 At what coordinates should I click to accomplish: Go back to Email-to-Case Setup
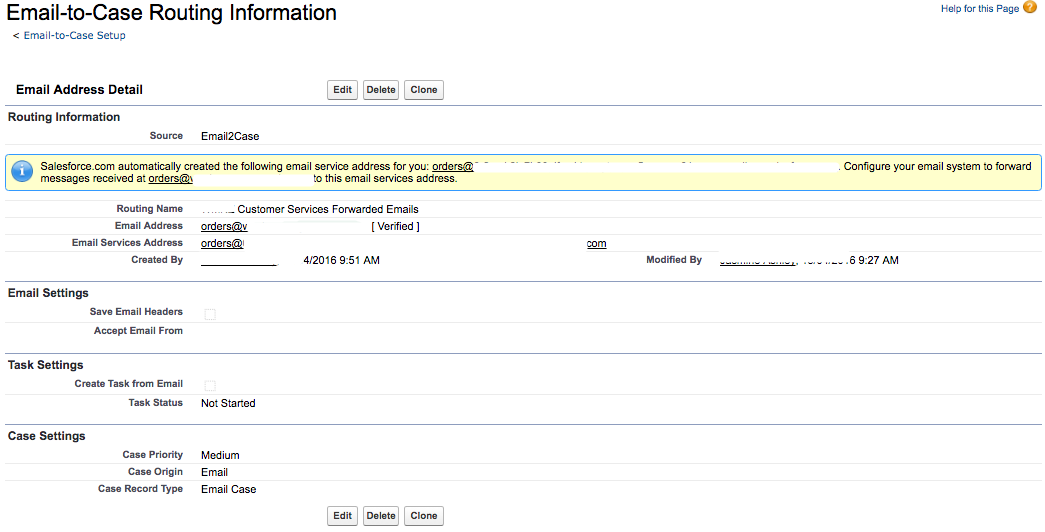tap(74, 35)
